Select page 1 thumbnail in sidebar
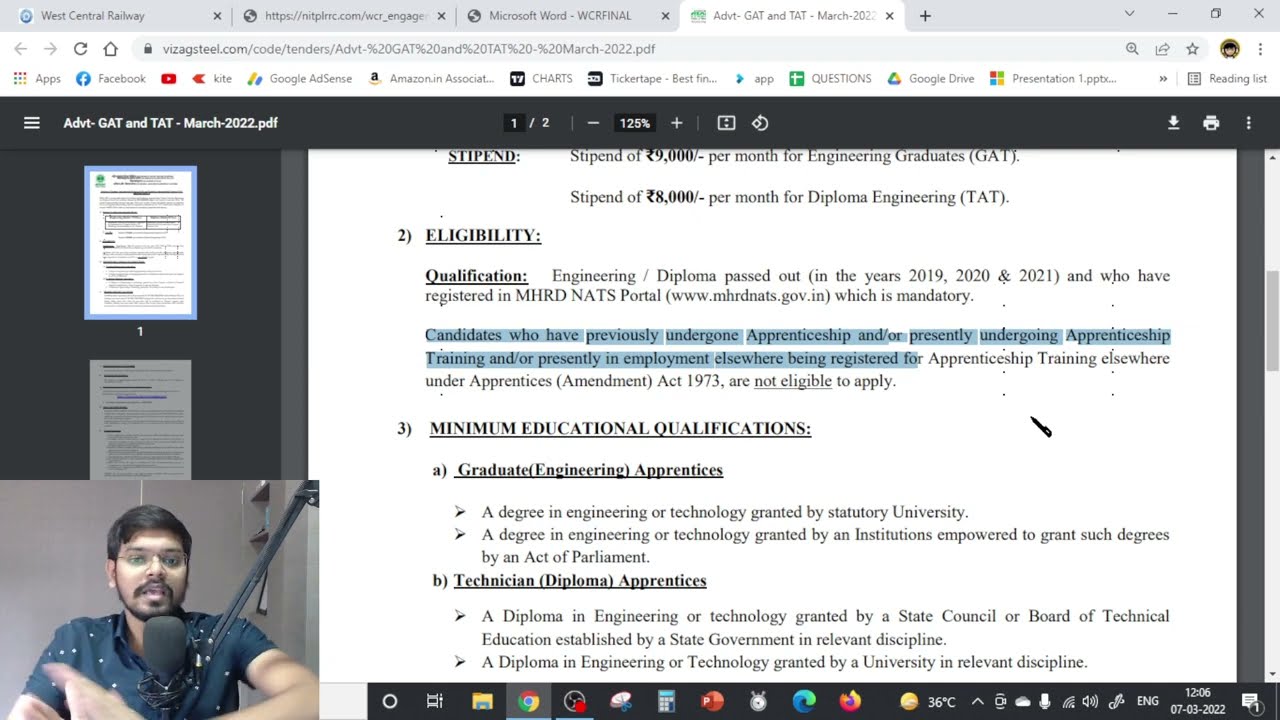 tap(140, 242)
